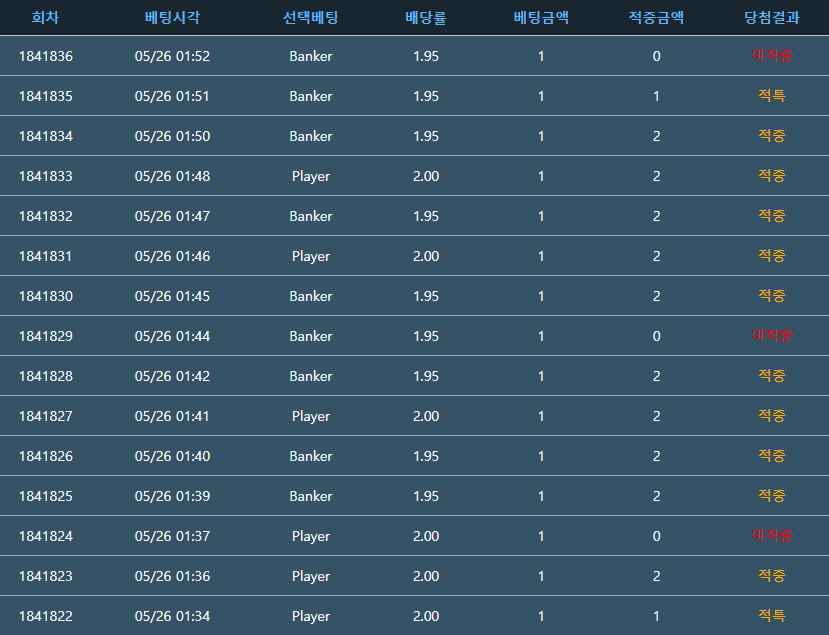Screen dimensions: 829x635
Task: Click payout 0 in round 1841836 row
Action: [x=656, y=56]
